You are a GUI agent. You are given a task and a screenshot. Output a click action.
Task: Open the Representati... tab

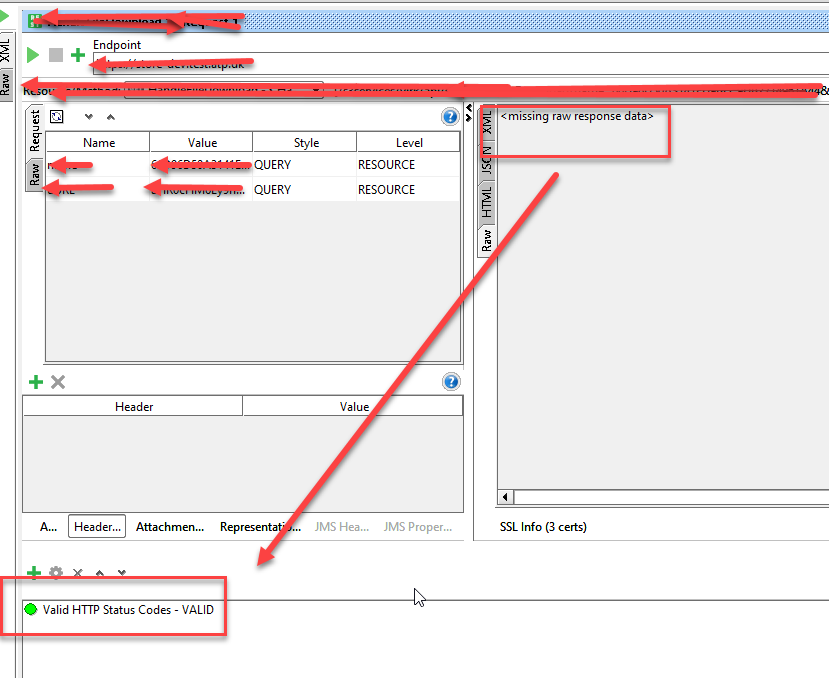tap(260, 527)
